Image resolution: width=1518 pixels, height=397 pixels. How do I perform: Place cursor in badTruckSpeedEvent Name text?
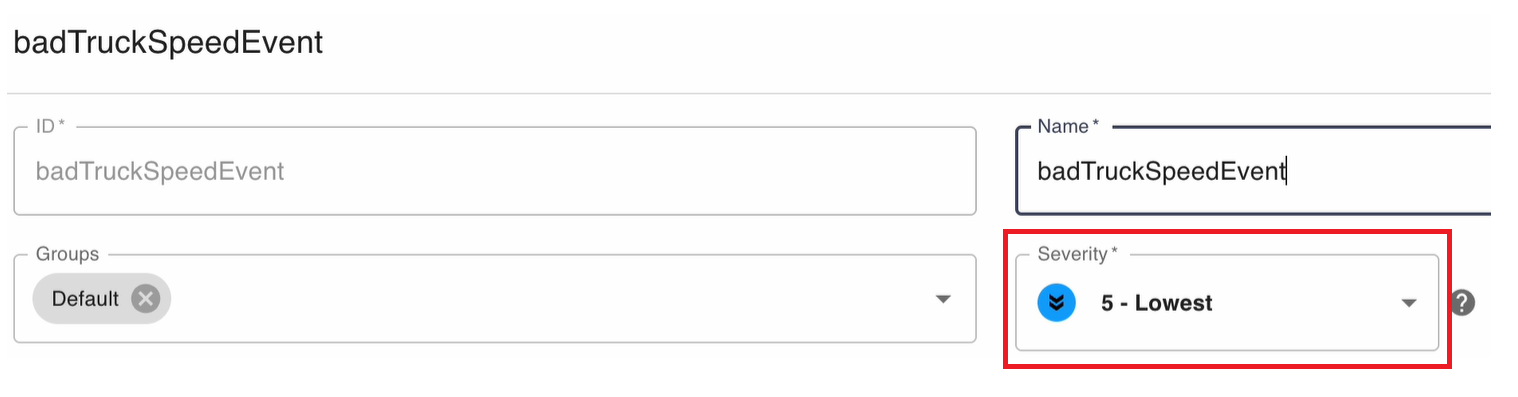coord(1160,171)
